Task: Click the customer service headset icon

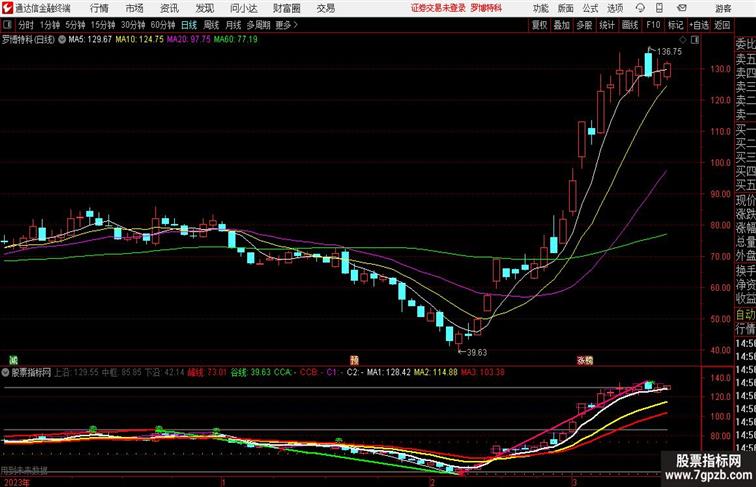Action: [640, 8]
